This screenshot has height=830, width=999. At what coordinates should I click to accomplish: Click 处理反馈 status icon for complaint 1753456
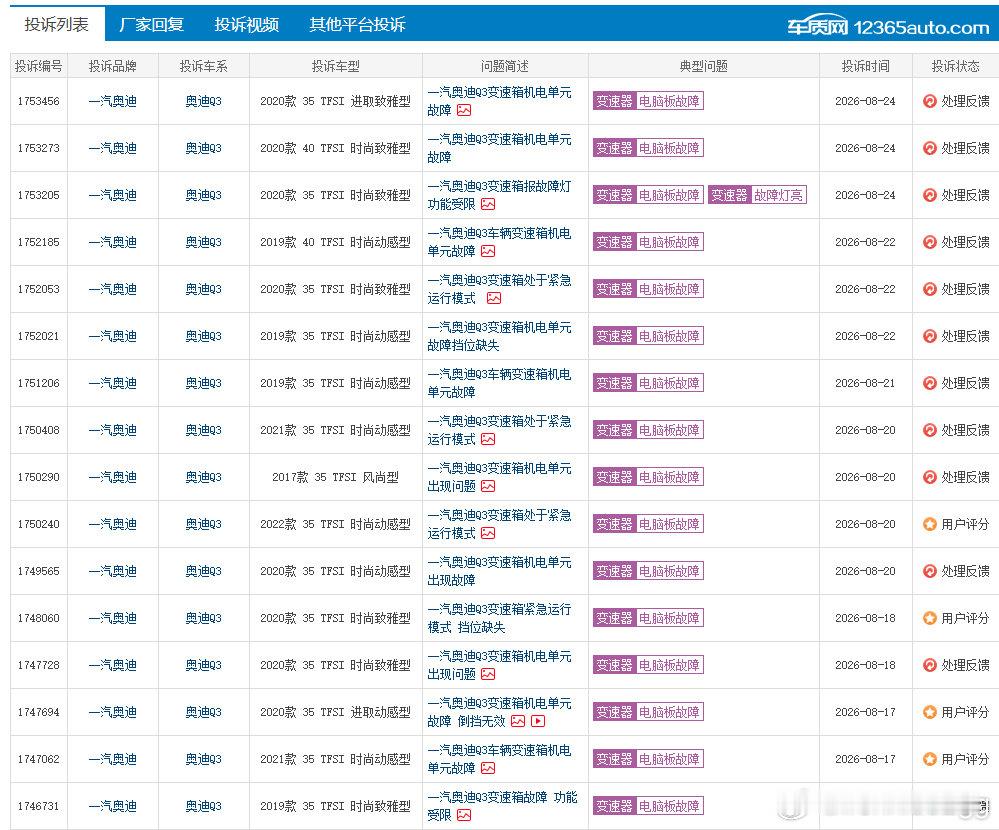point(930,101)
